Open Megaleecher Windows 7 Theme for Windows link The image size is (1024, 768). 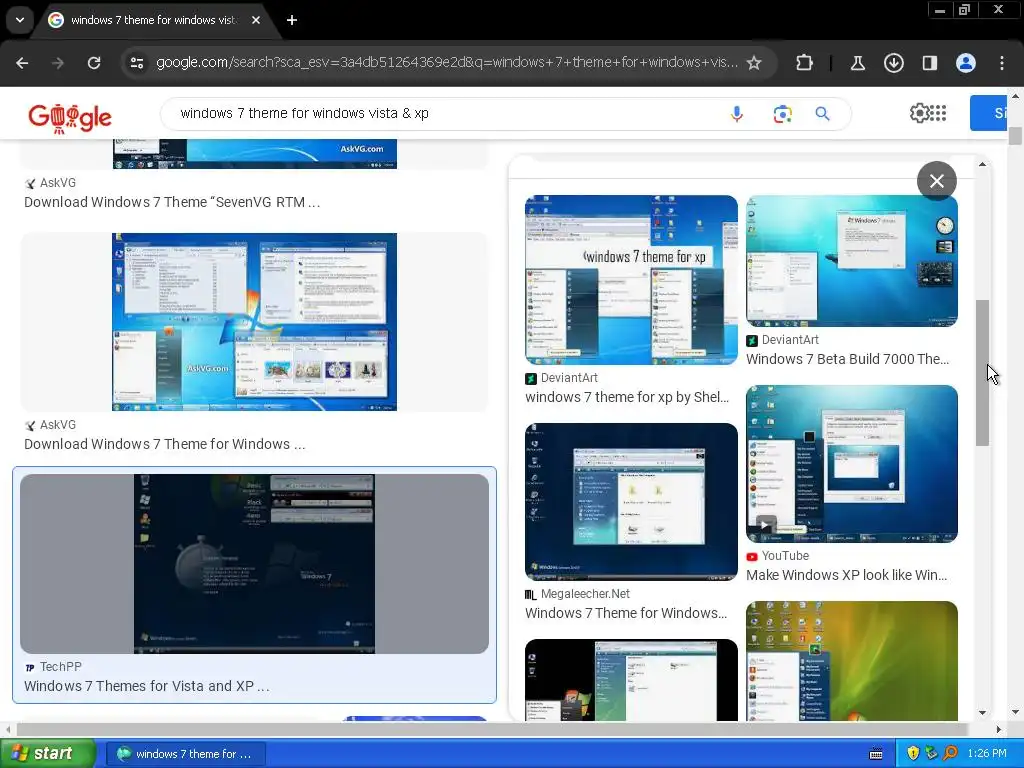[x=626, y=613]
